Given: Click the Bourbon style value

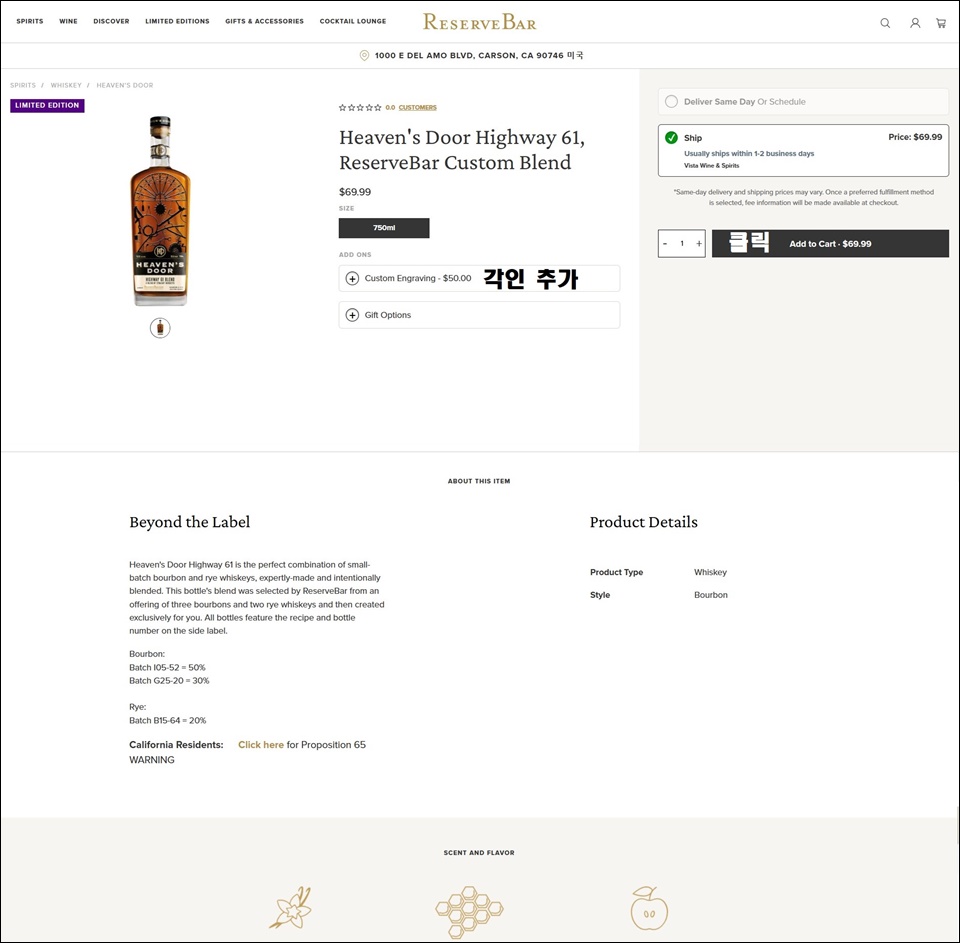Looking at the screenshot, I should tap(711, 595).
